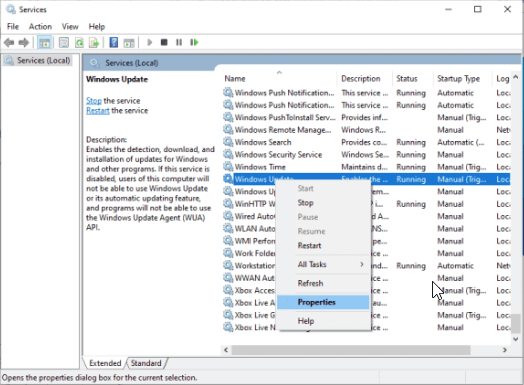Click gear icon of Windows Search service
The image size is (524, 385).
228,142
